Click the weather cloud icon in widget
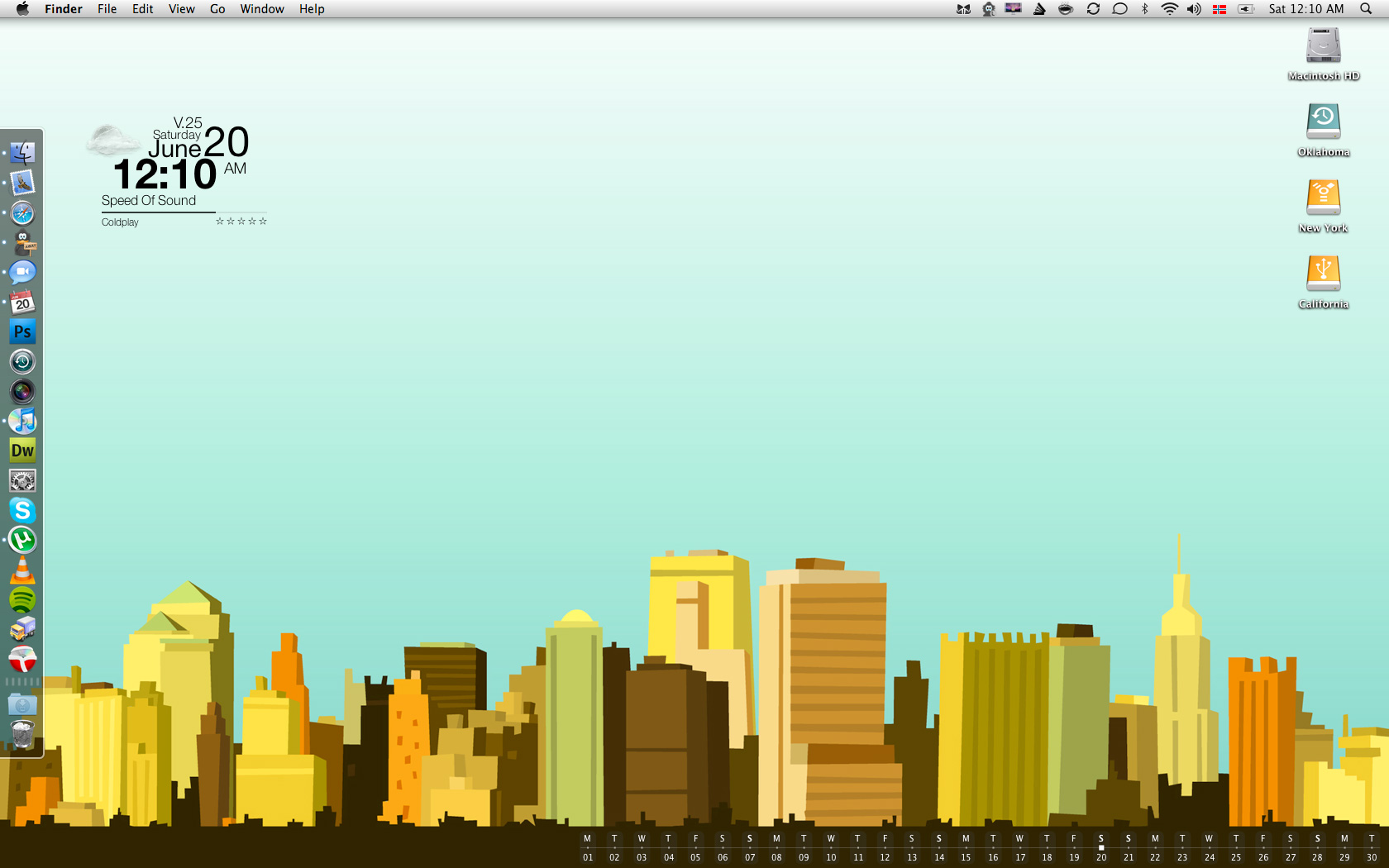The width and height of the screenshot is (1389, 868). point(113,140)
